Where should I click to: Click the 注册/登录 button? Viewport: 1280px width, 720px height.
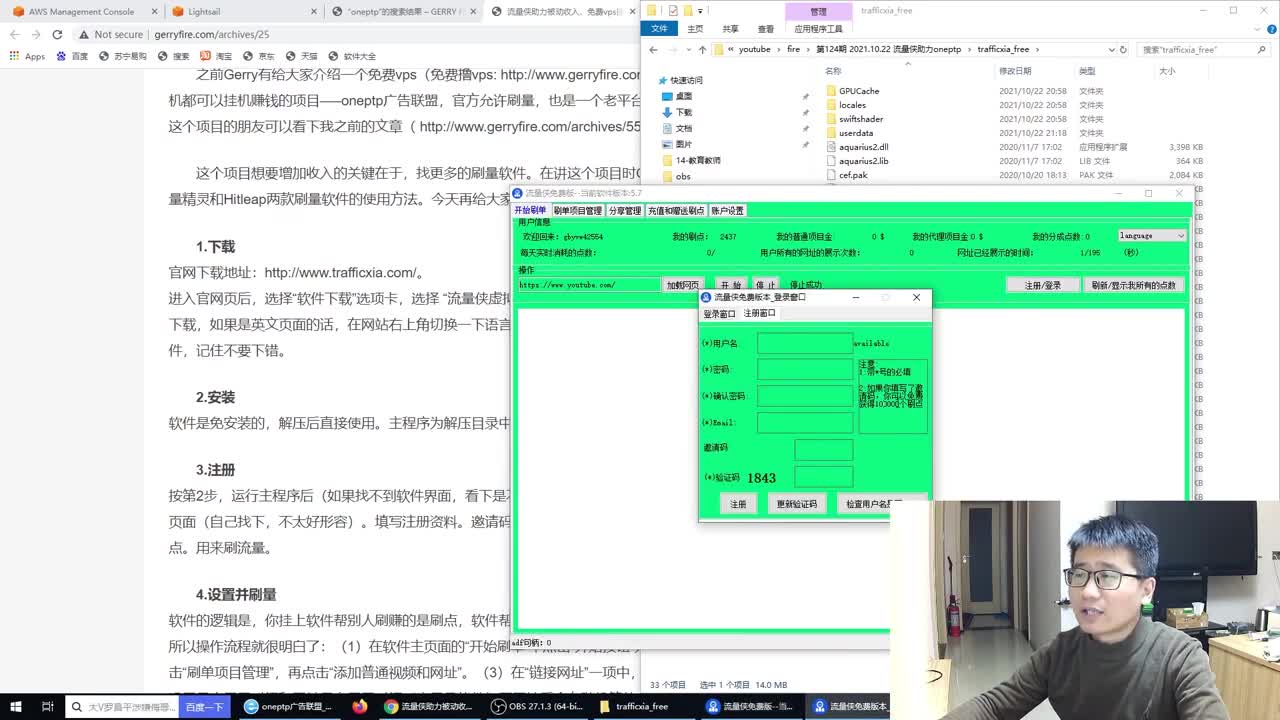click(1043, 285)
